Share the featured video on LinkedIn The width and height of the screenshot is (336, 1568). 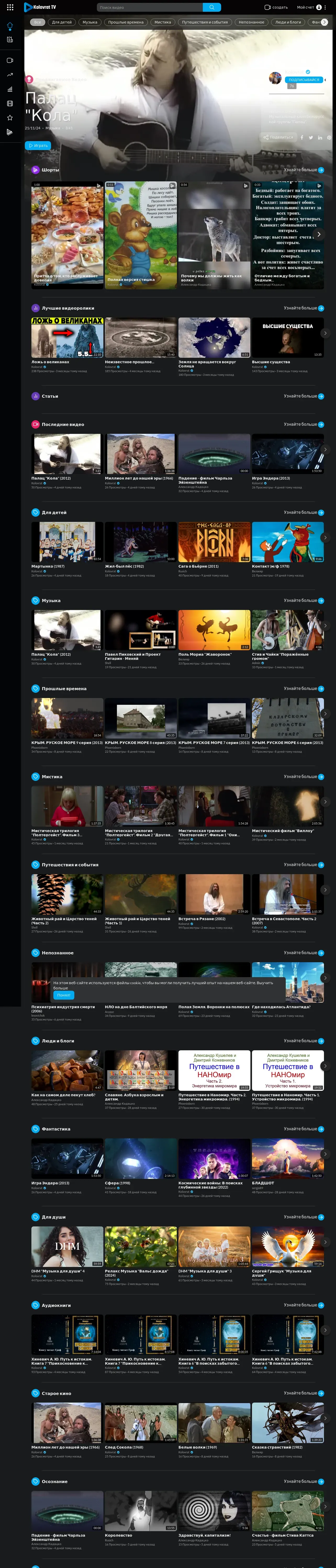point(320,137)
